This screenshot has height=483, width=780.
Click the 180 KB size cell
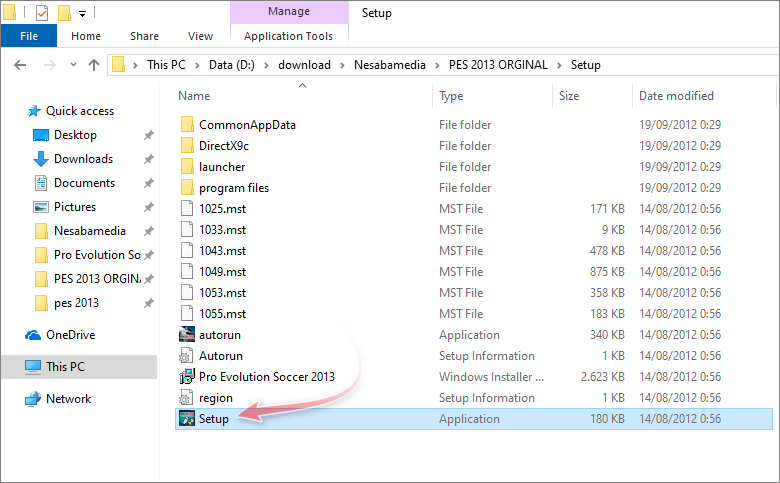pyautogui.click(x=607, y=419)
